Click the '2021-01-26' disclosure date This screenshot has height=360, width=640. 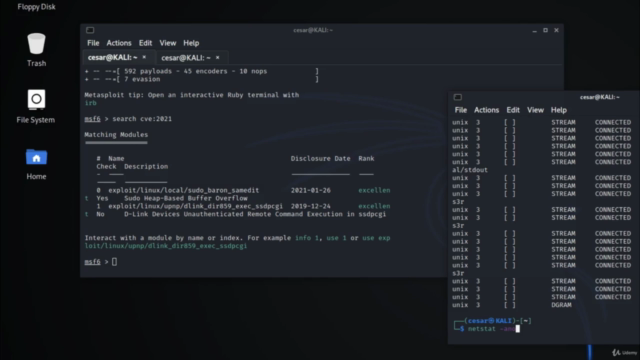[x=311, y=190]
